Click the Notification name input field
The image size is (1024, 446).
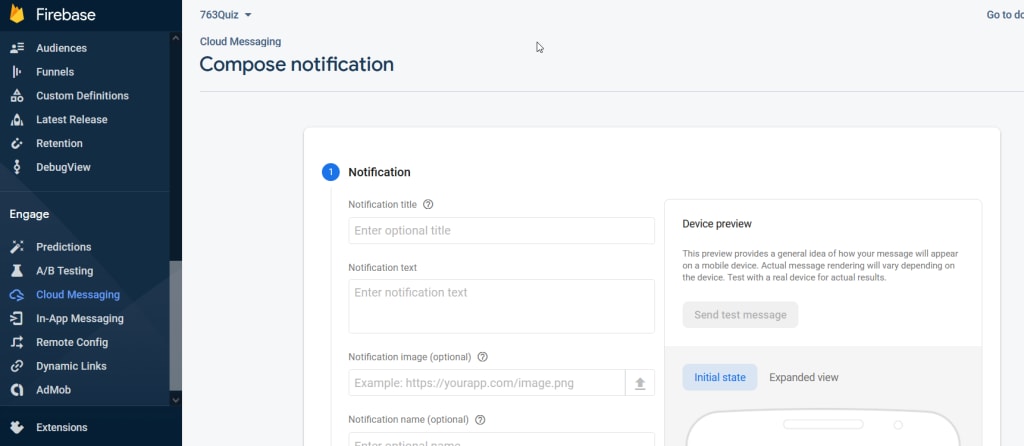(x=502, y=439)
